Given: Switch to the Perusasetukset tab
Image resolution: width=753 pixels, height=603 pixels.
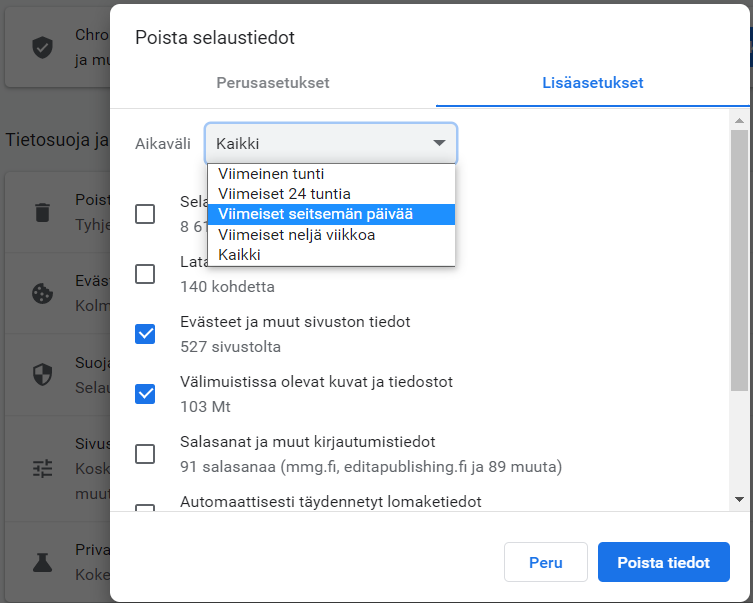Looking at the screenshot, I should (273, 83).
